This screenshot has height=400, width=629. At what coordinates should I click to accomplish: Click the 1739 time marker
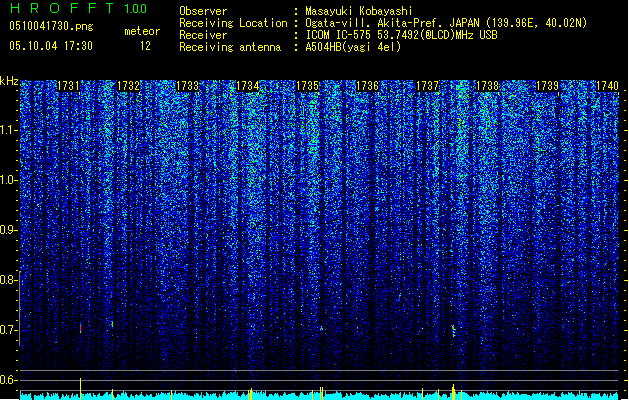547,86
